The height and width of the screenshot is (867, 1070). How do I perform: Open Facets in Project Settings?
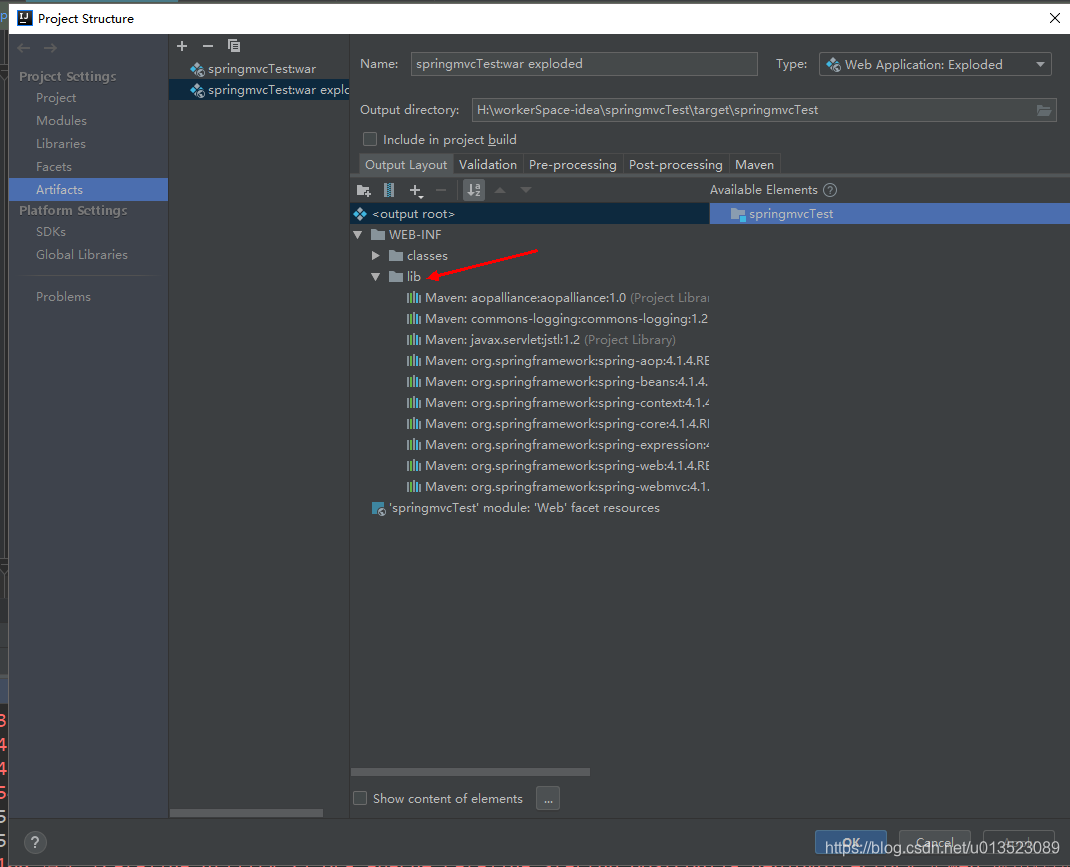54,167
